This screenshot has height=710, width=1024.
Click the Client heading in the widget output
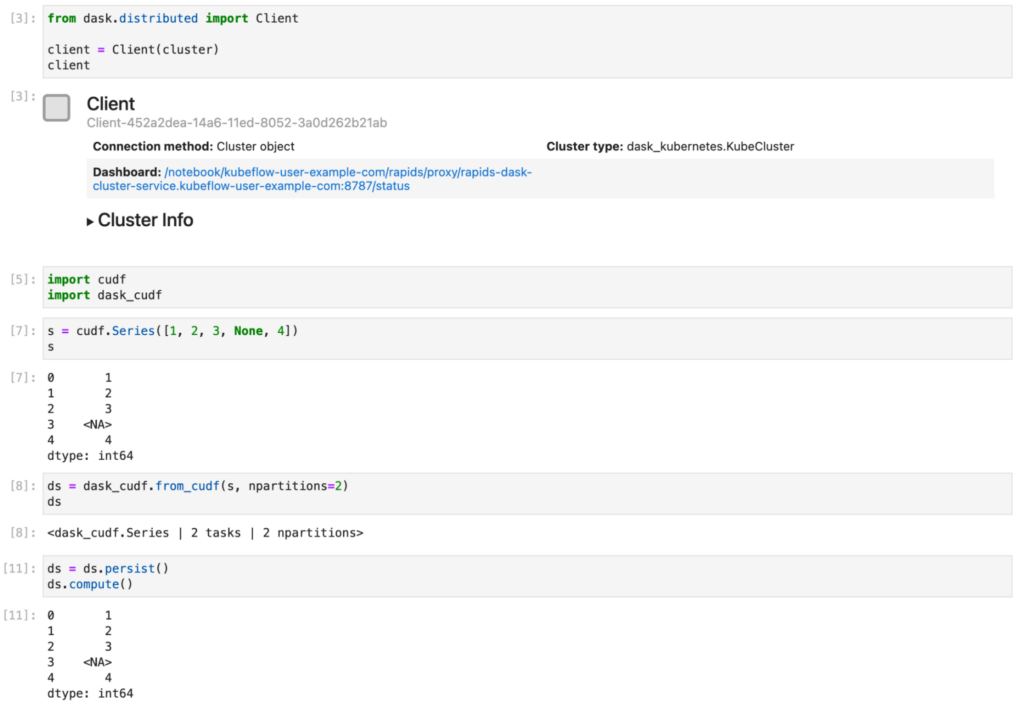pos(110,103)
